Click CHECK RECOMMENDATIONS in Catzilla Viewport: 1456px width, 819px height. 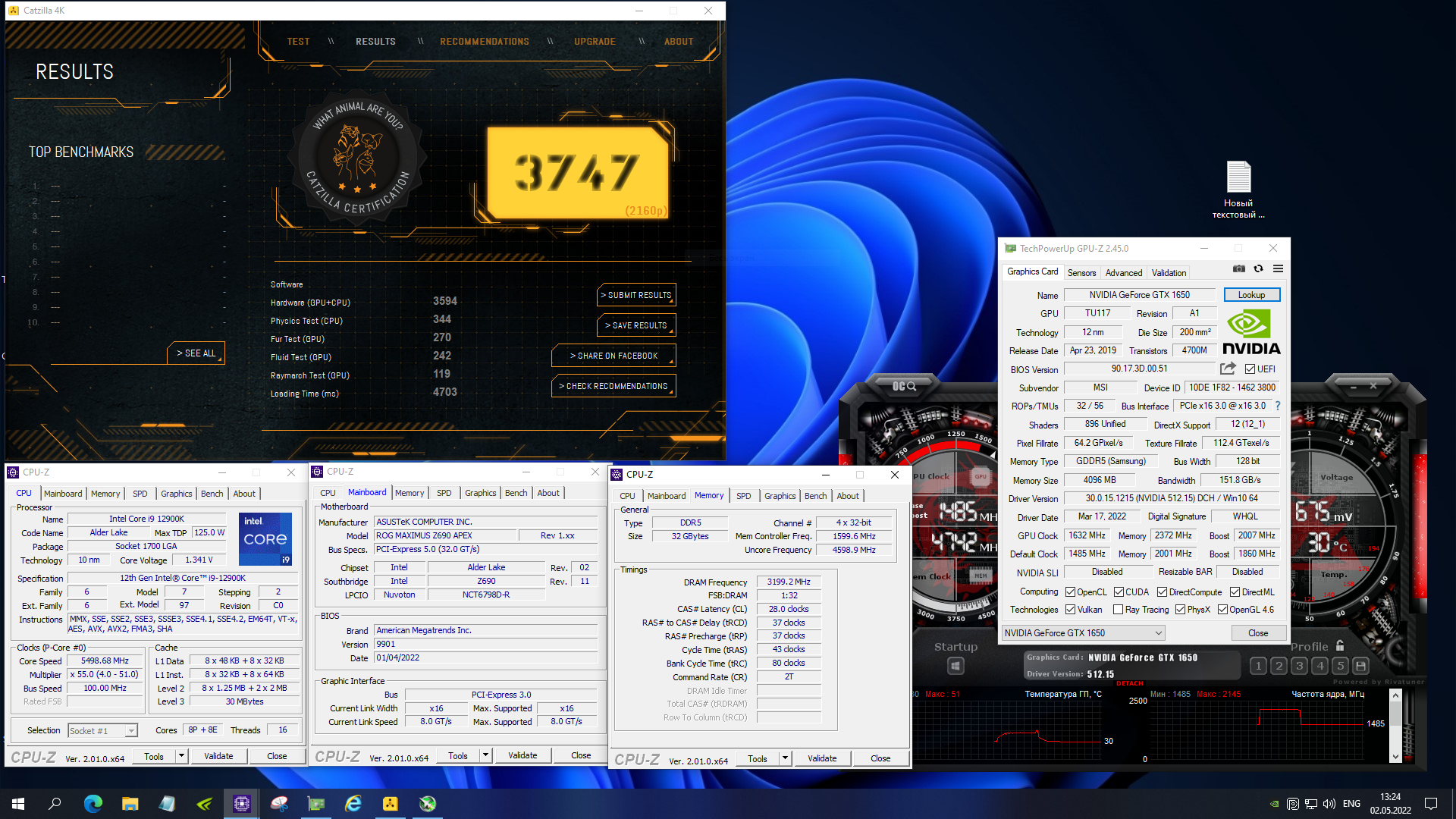point(613,386)
